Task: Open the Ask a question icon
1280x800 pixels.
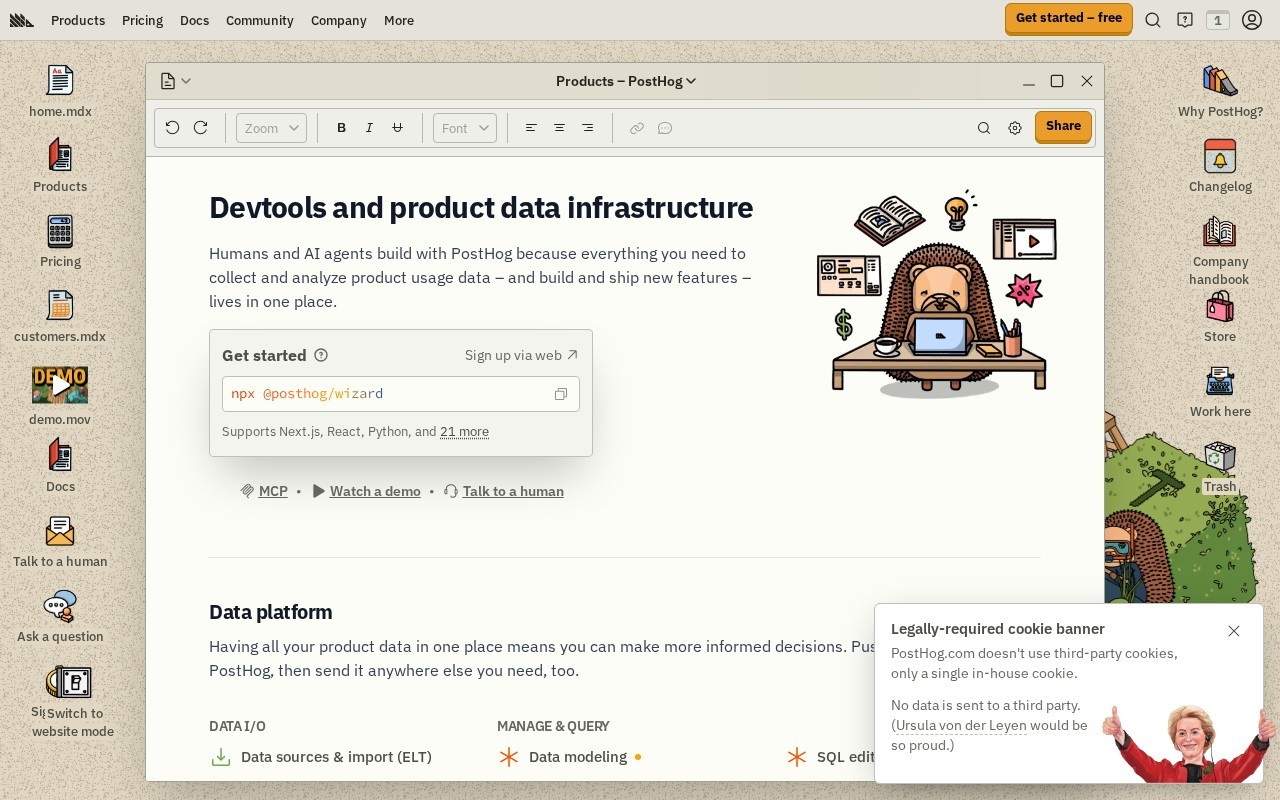Action: click(60, 616)
